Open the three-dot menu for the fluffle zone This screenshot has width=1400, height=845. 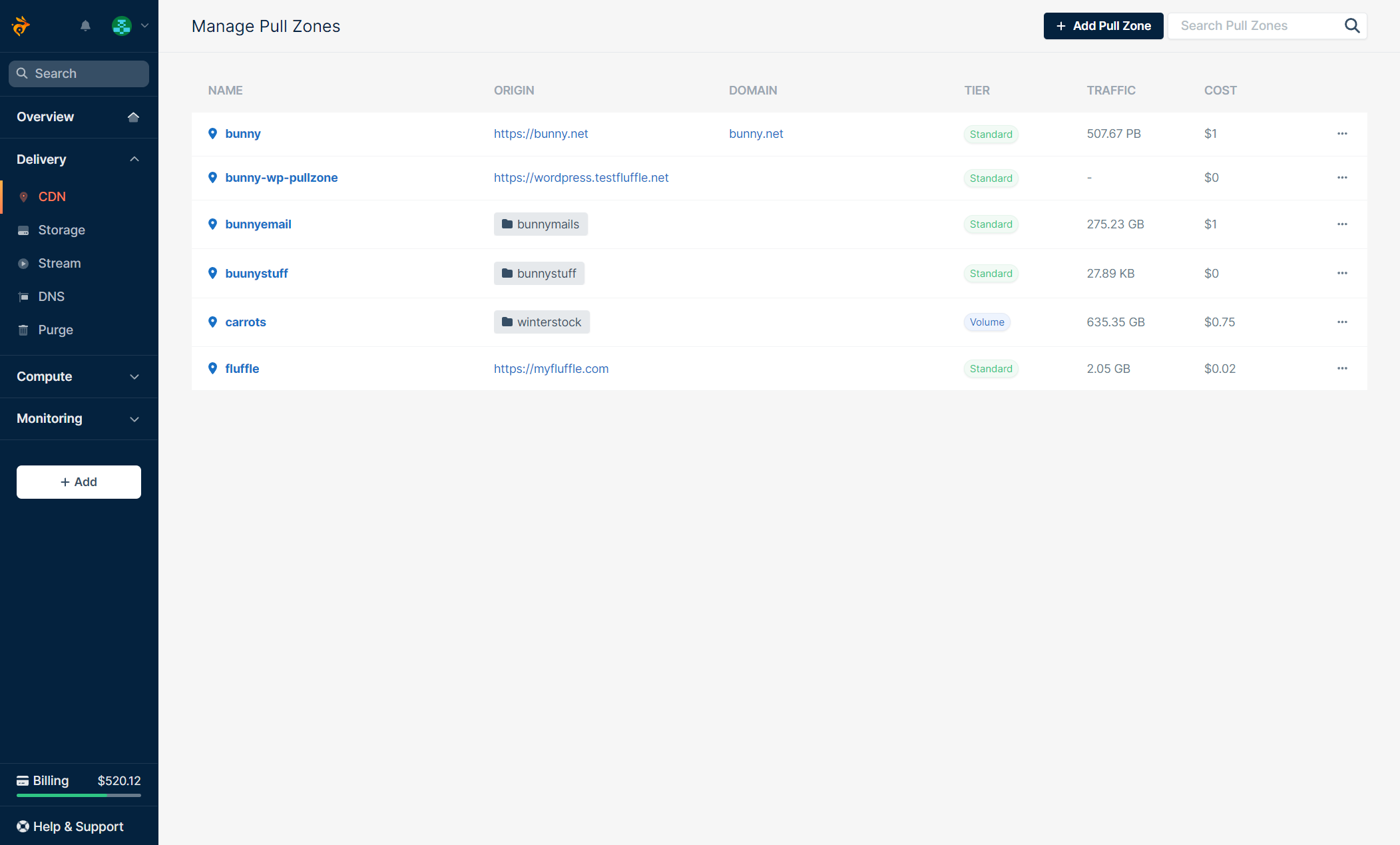coord(1342,369)
